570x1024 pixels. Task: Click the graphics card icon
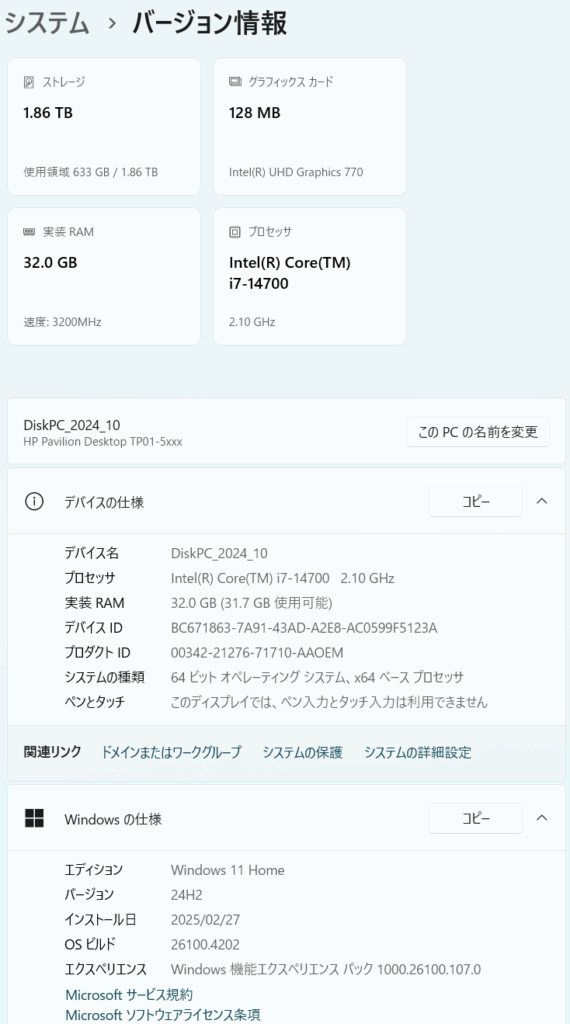pyautogui.click(x=235, y=82)
